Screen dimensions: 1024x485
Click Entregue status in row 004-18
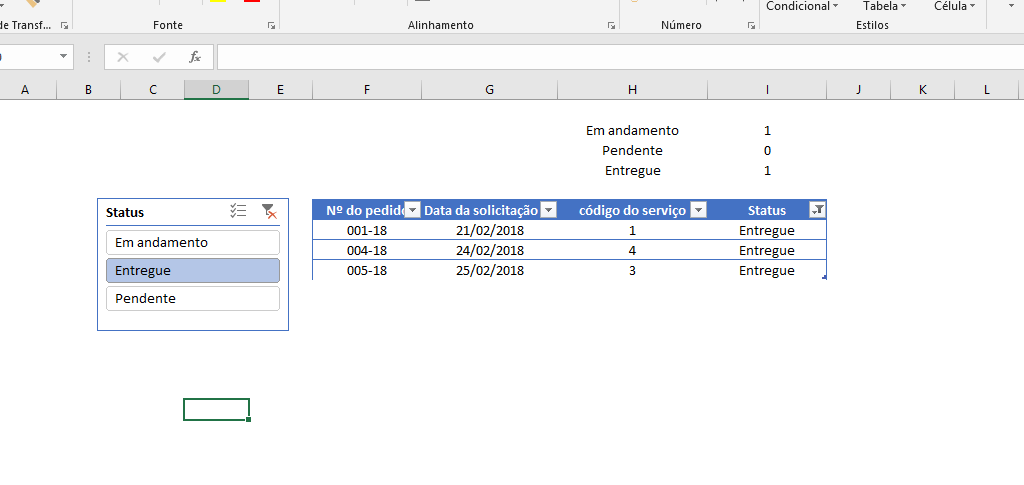tap(767, 251)
